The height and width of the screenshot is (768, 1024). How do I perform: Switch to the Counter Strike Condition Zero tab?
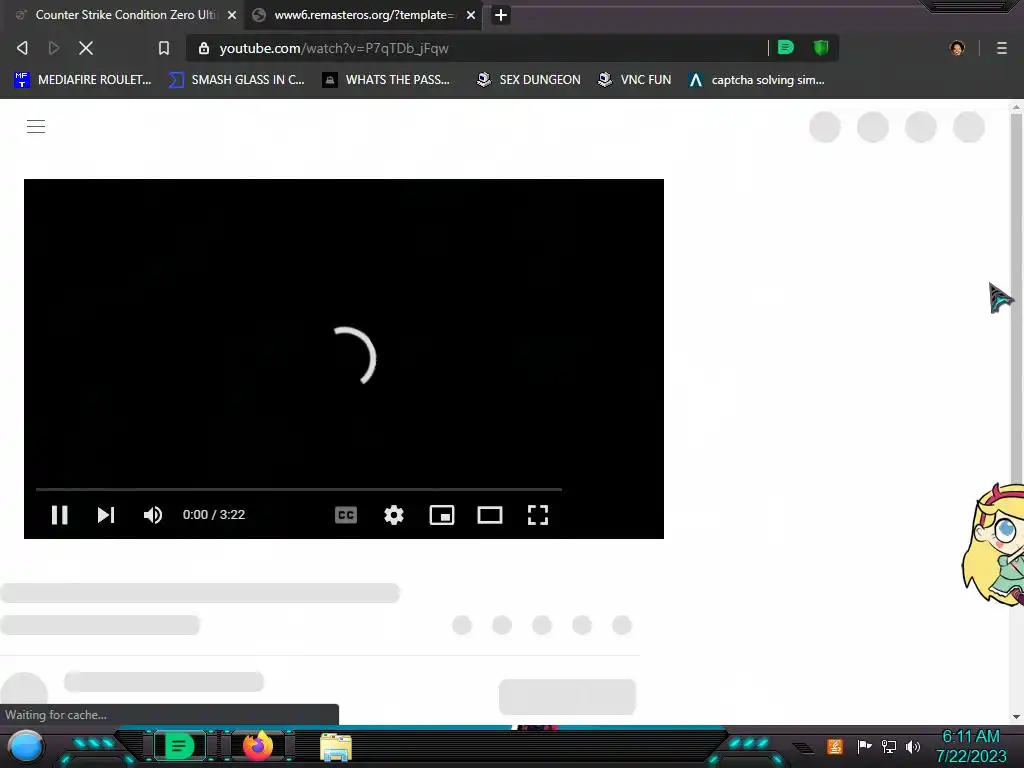124,14
